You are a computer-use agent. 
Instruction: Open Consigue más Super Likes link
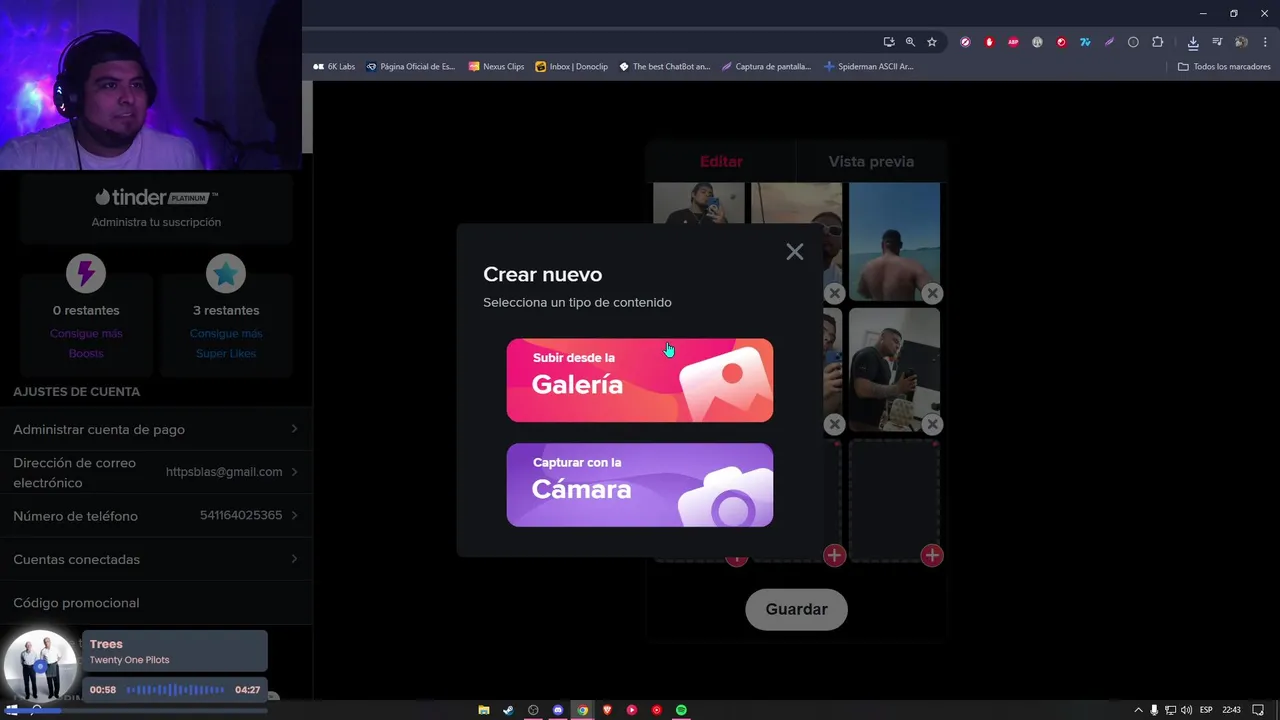226,343
